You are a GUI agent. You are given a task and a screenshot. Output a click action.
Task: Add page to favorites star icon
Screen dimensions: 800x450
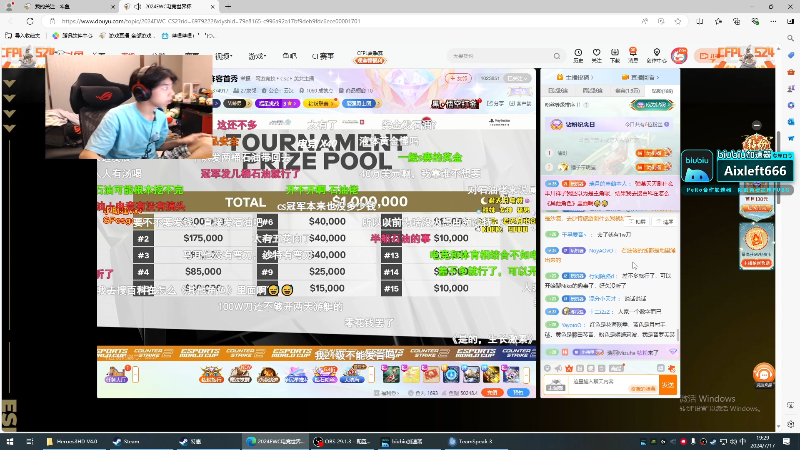678,21
